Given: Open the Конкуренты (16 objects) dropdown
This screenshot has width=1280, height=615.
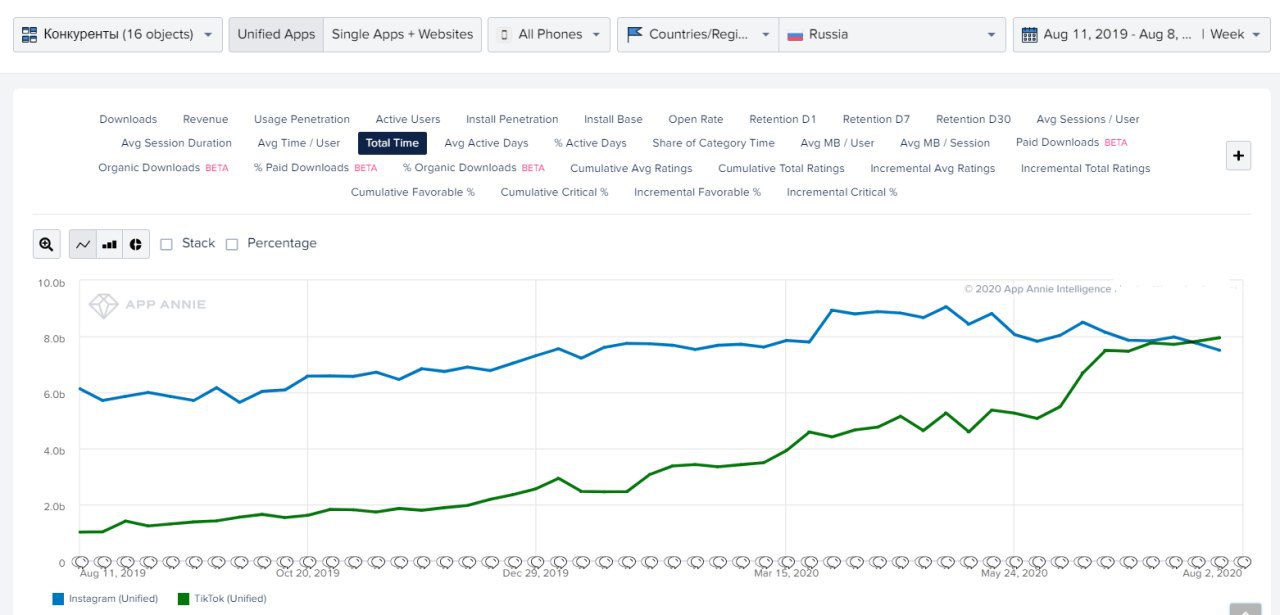Looking at the screenshot, I should (118, 34).
